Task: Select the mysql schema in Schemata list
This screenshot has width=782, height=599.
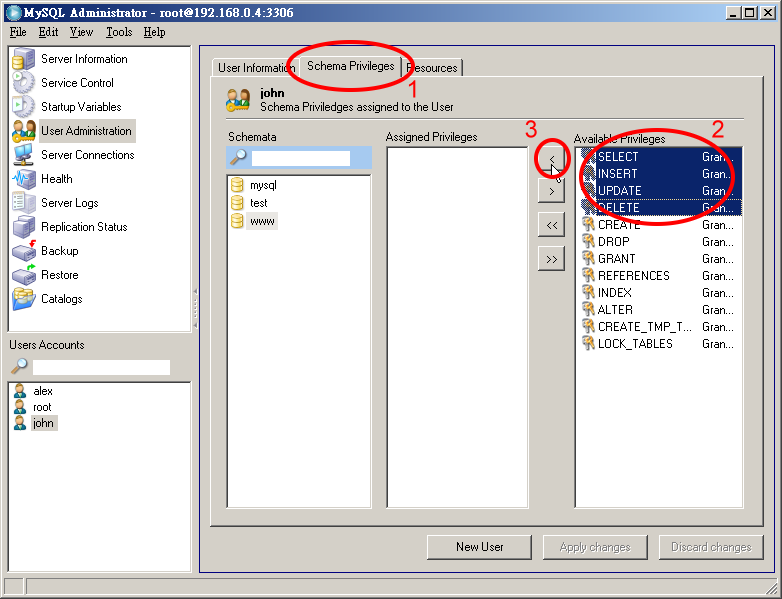Action: 263,185
